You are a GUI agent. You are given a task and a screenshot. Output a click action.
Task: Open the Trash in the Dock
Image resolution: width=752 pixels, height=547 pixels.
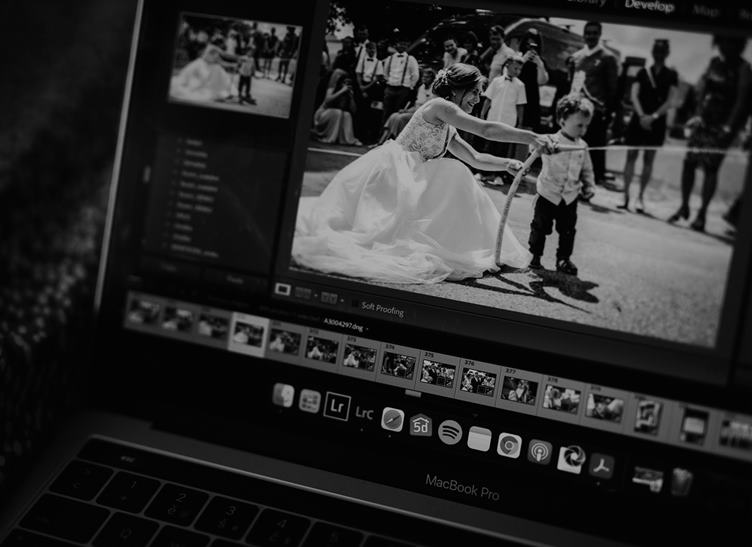pyautogui.click(x=681, y=482)
